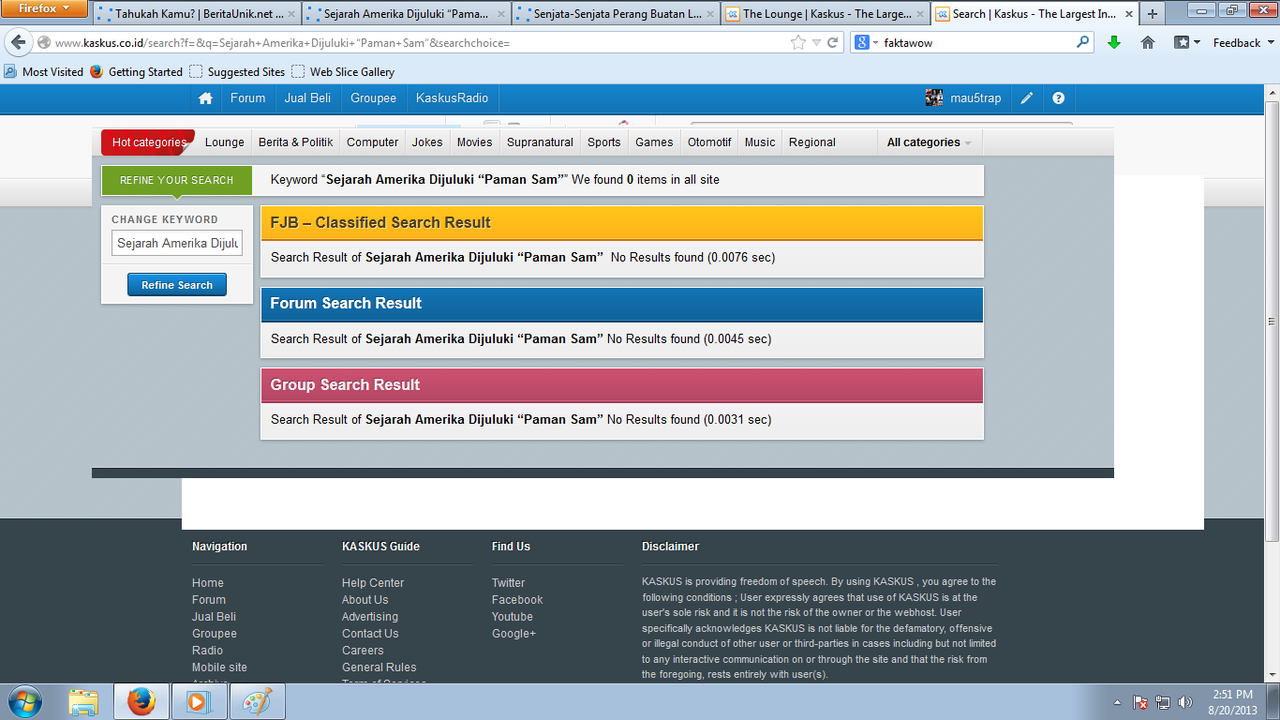Viewport: 1280px width, 720px height.
Task: Open Web Slice Gallery bookmark
Action: point(343,72)
